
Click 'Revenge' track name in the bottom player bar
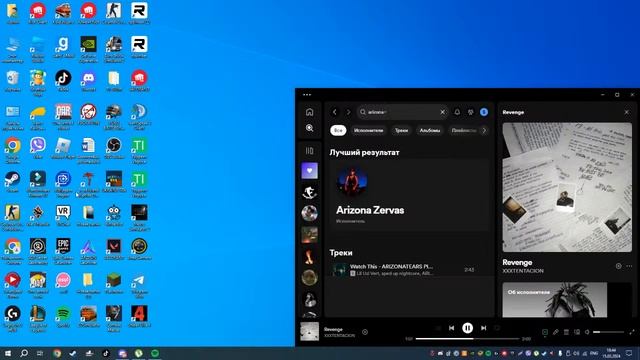tap(333, 329)
